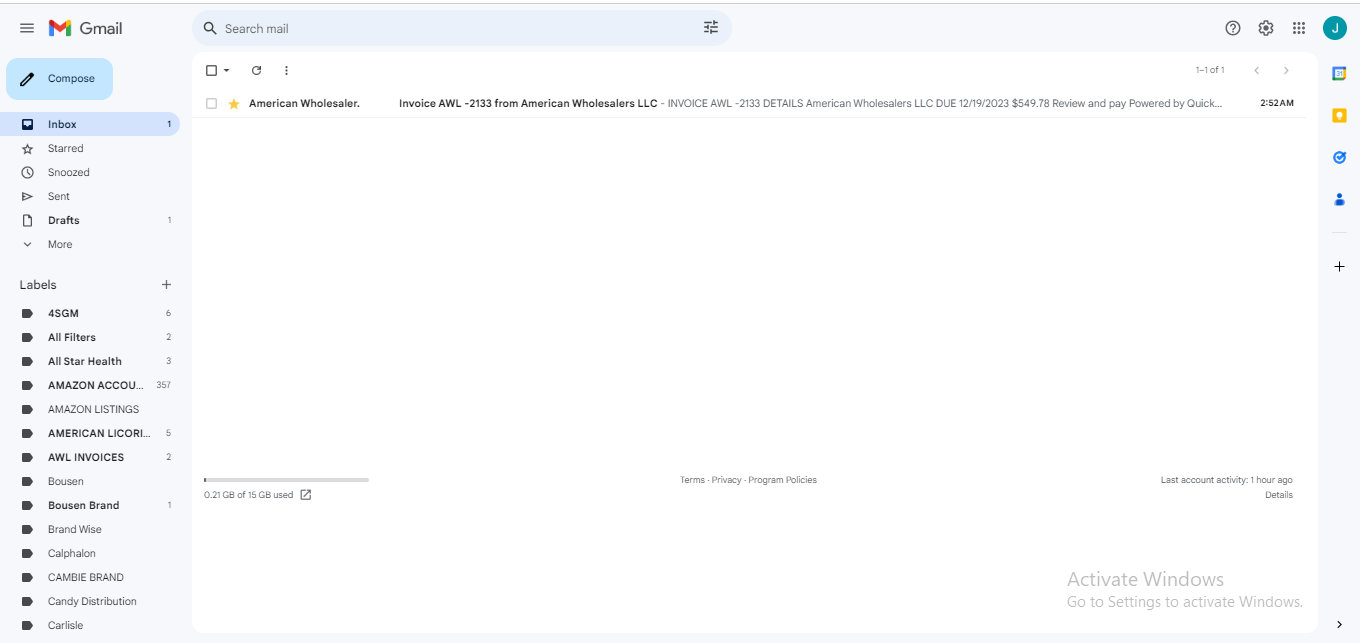Open the 4SGM label
1360x643 pixels.
[90, 313]
